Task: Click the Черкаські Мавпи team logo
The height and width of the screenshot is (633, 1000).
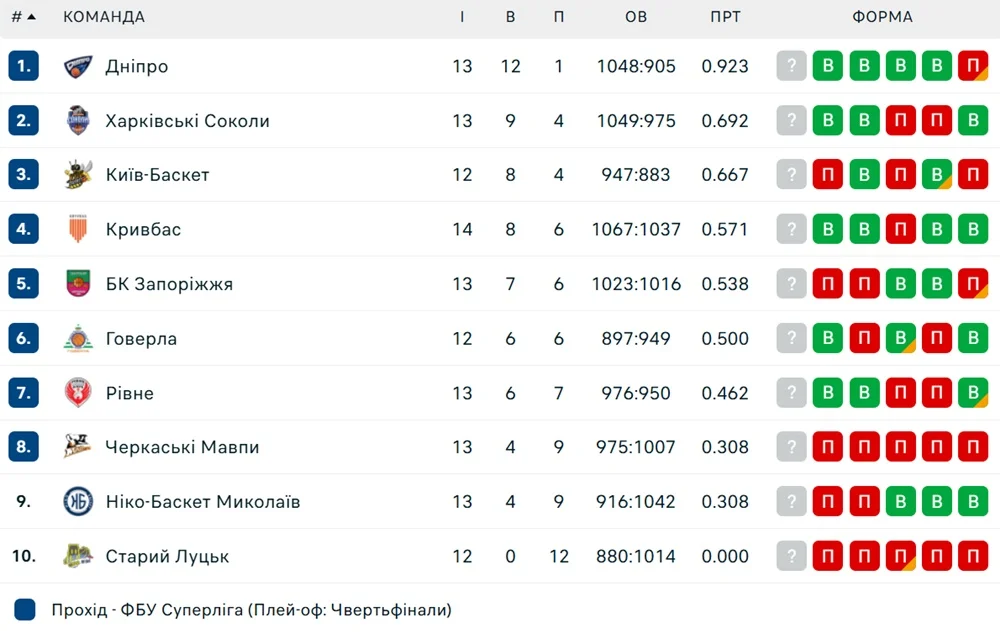Action: pos(78,447)
